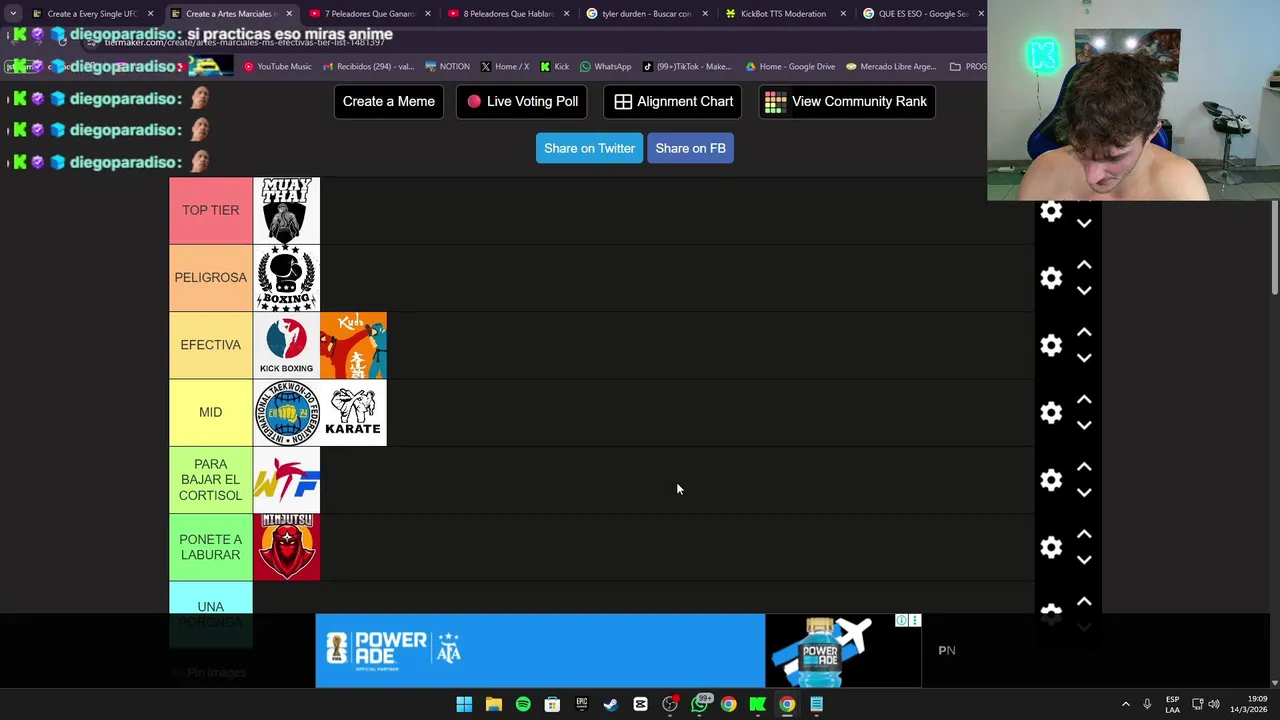1280x720 pixels.
Task: Switch to tyler durden search tab
Action: 646,13
